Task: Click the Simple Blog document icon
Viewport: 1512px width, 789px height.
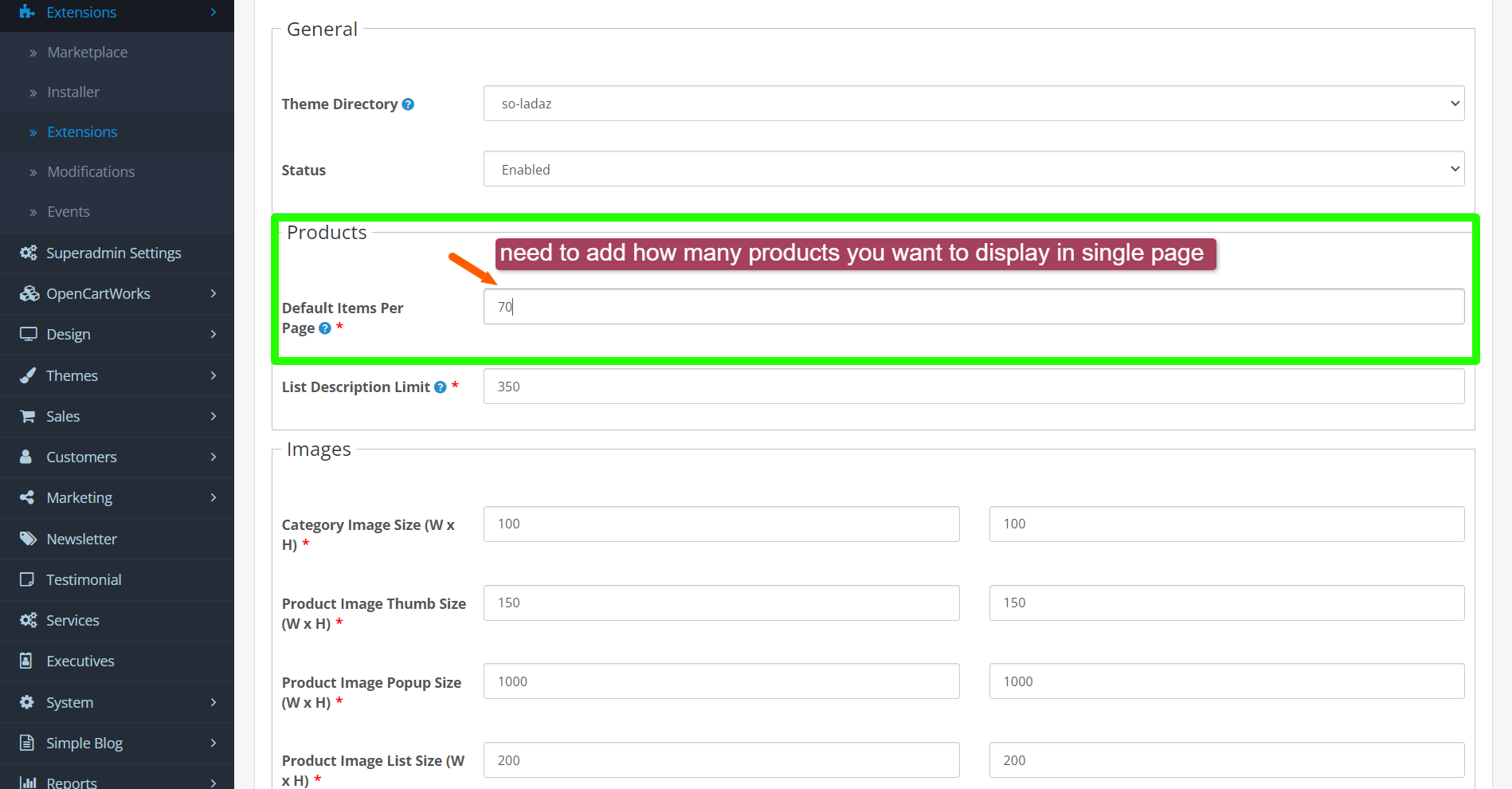Action: pos(27,743)
